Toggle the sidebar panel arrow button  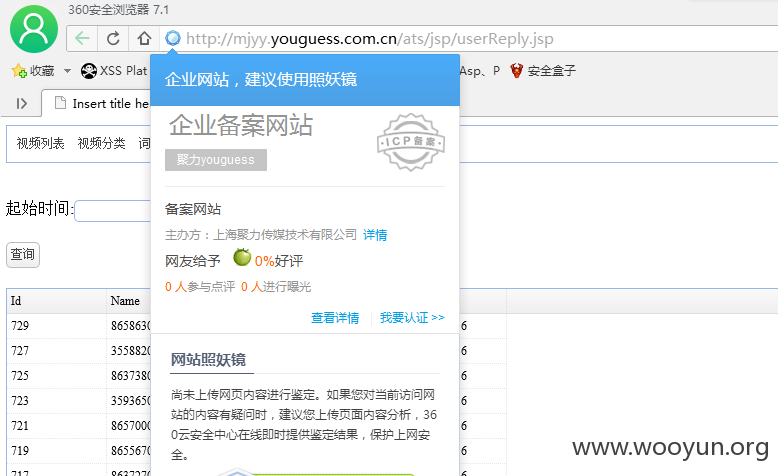pos(21,103)
